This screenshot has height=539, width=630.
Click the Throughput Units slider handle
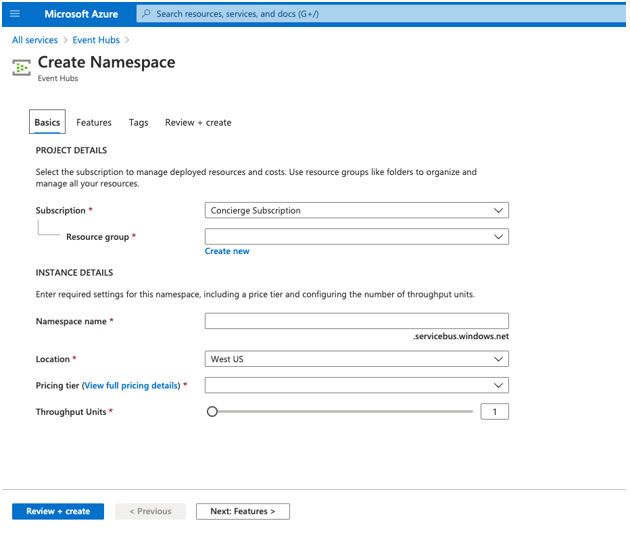(212, 411)
